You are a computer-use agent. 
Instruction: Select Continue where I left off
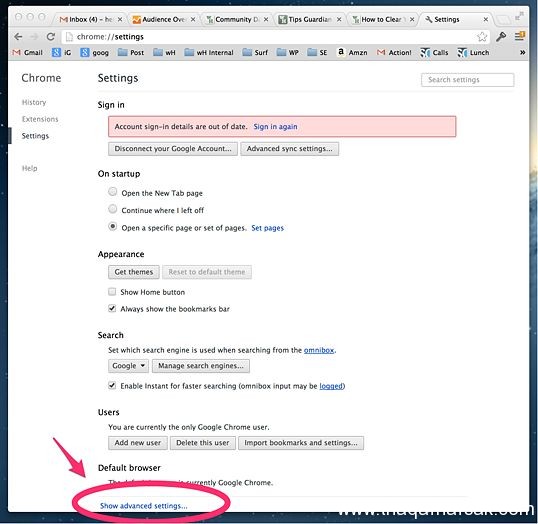(113, 209)
